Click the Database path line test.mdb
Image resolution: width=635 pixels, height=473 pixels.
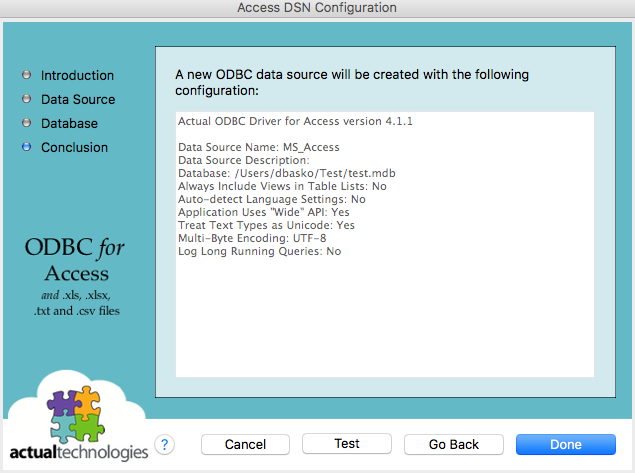pyautogui.click(x=275, y=173)
